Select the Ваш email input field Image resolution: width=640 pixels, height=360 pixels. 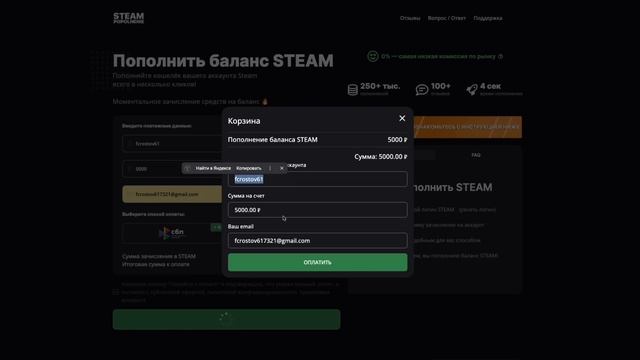pyautogui.click(x=318, y=241)
